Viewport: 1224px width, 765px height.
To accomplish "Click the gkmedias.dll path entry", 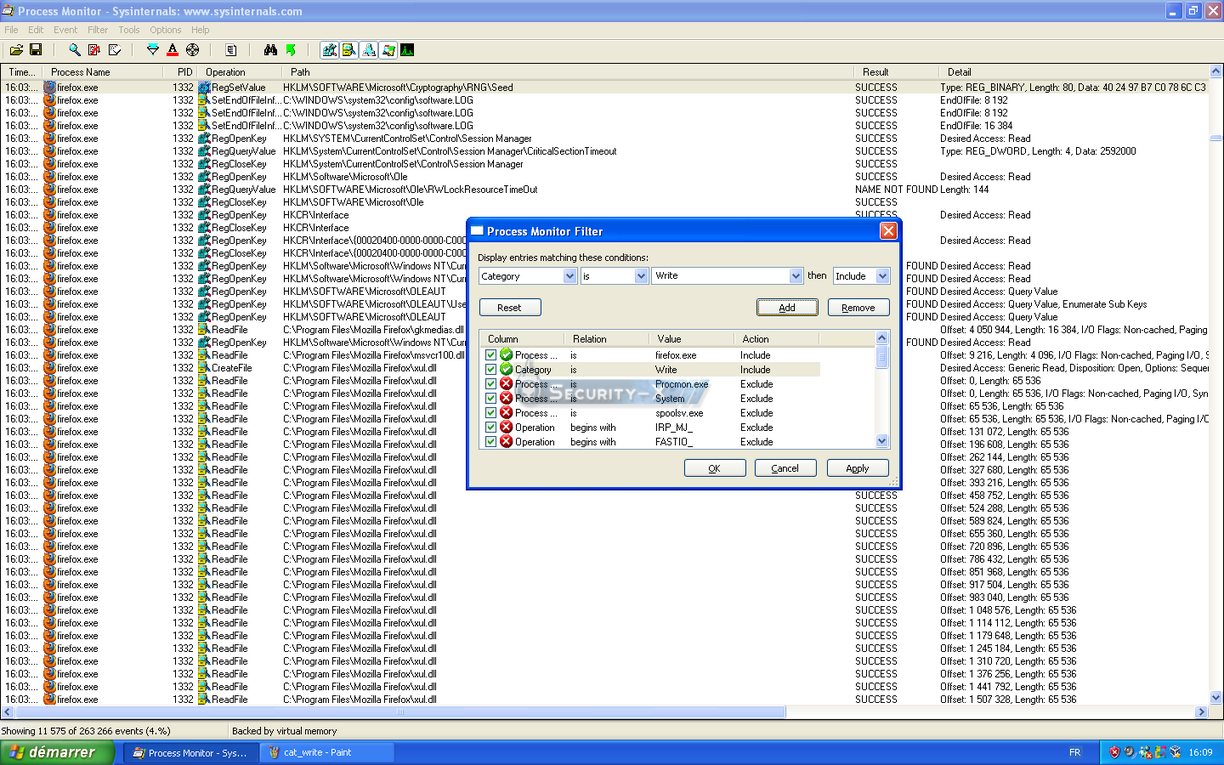I will [374, 330].
